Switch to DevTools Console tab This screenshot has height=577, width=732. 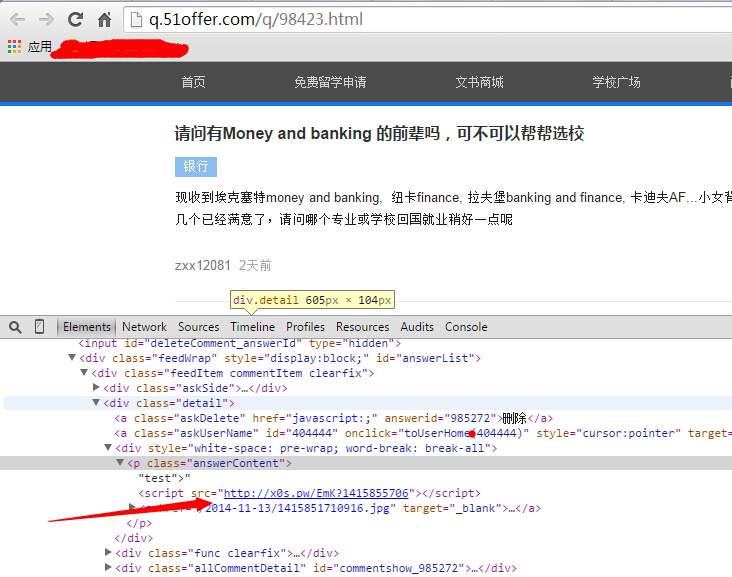click(x=466, y=327)
